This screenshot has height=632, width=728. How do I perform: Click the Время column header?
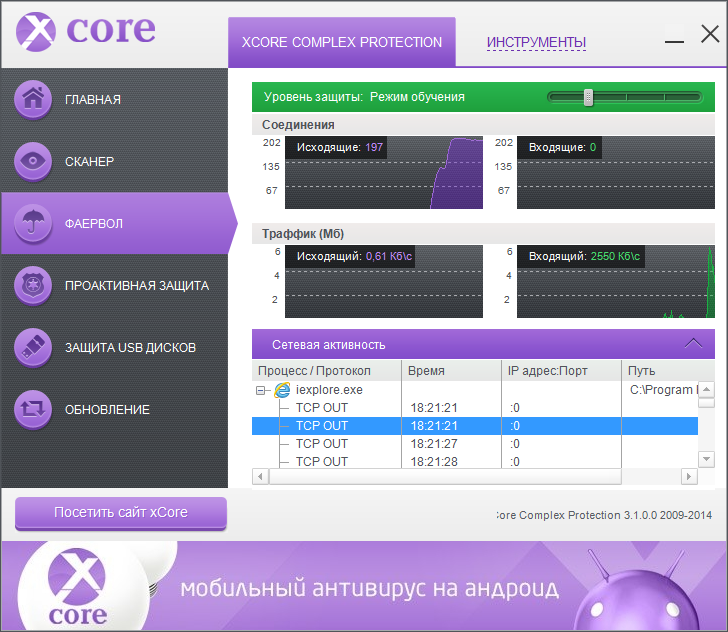[x=451, y=371]
